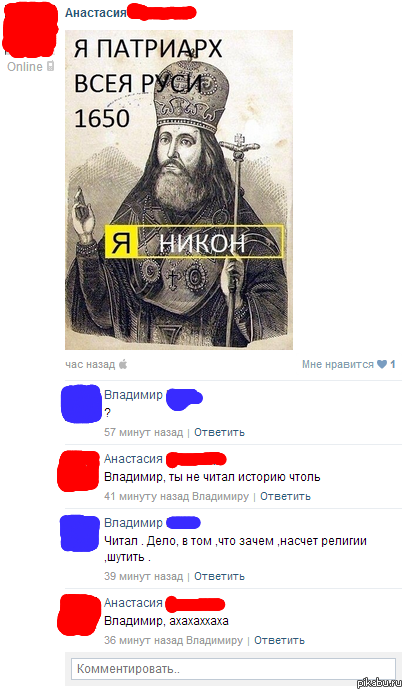This screenshot has width=407, height=694.
Task: Click Владимир's name above "Читал . Дело" comment
Action: [133, 523]
